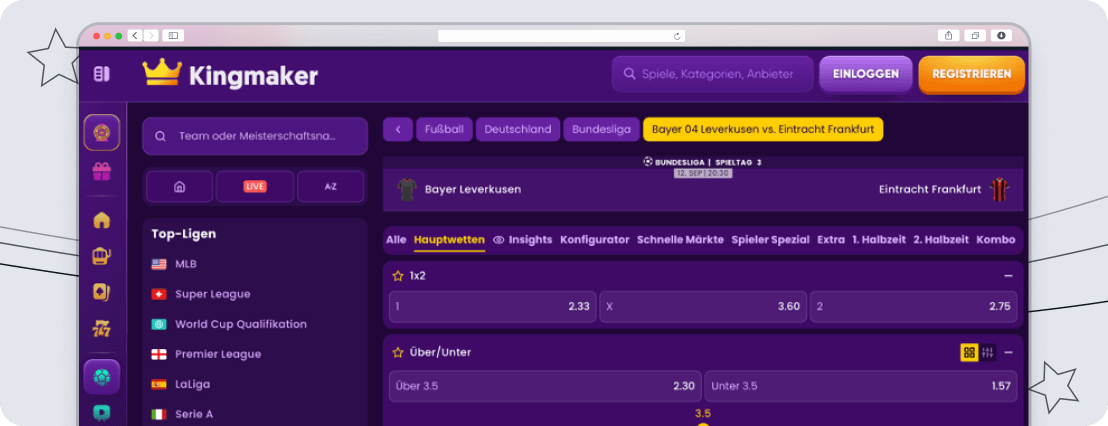Go back using breadcrumb arrow
Screen dimensions: 1108x426
pyautogui.click(x=398, y=129)
